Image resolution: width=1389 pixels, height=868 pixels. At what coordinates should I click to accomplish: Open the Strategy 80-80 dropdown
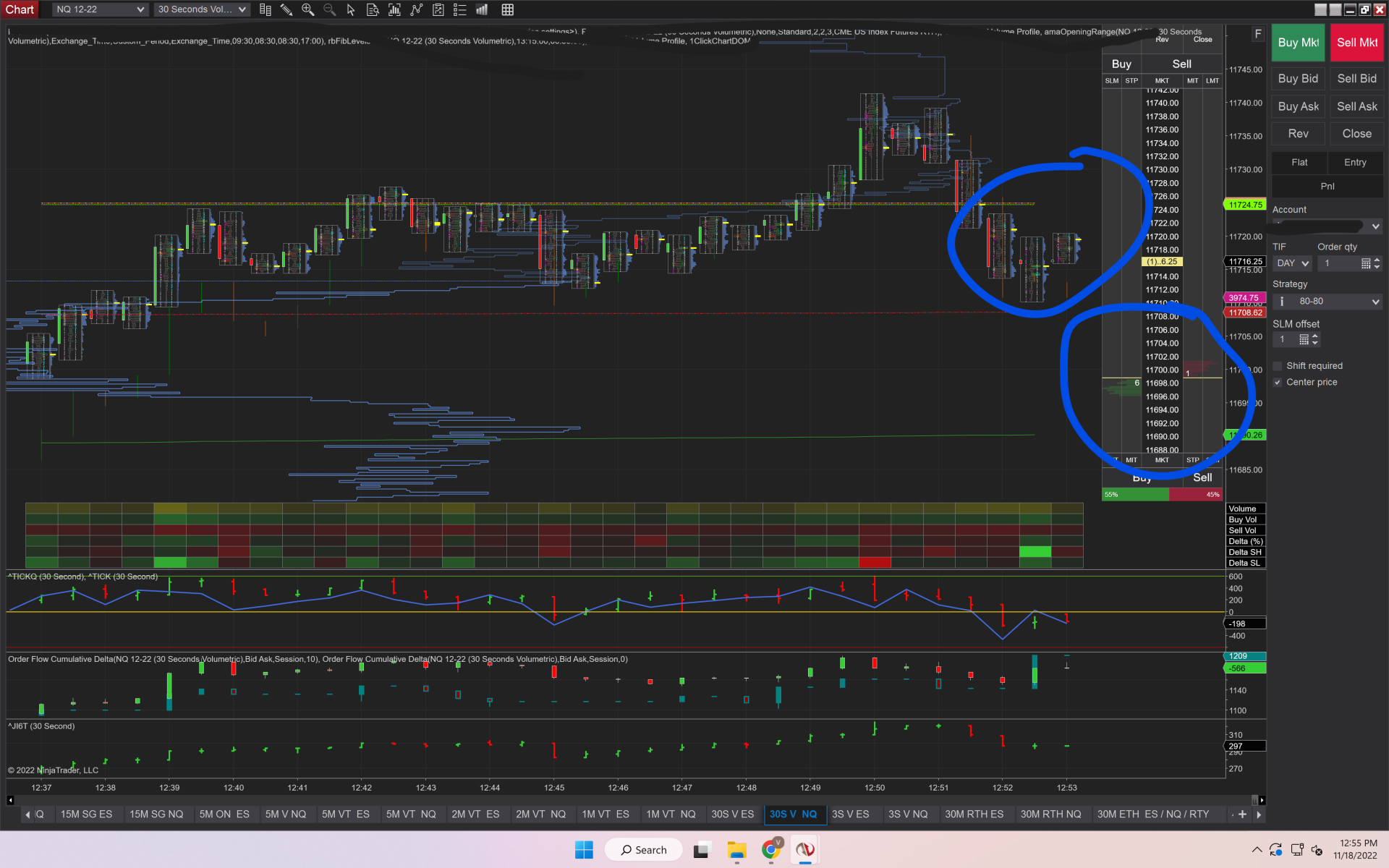[1328, 302]
